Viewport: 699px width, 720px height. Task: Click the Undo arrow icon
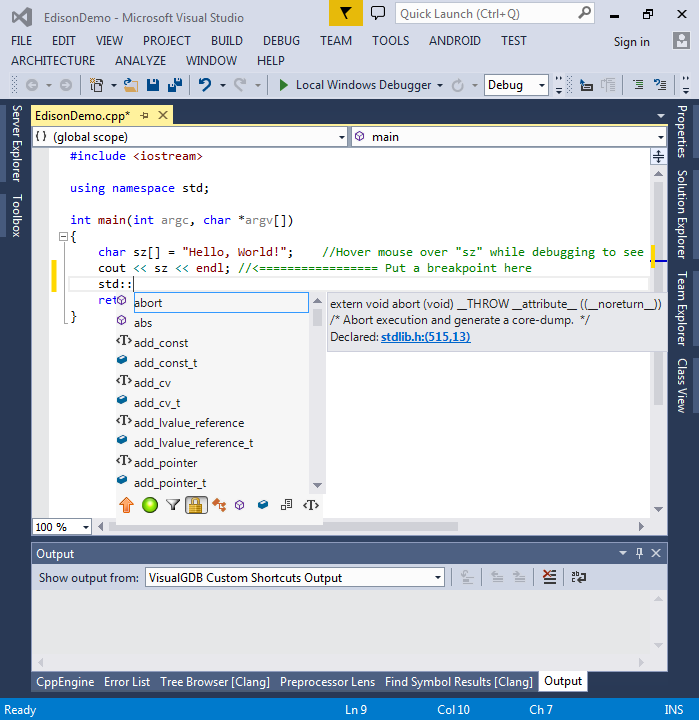205,85
